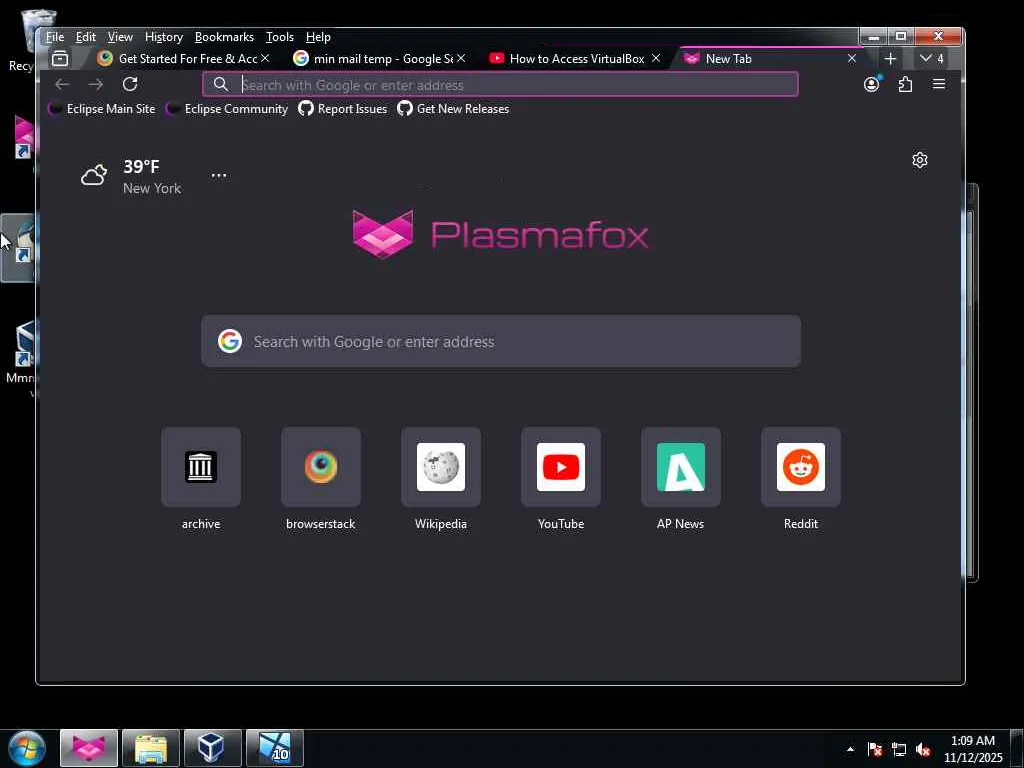This screenshot has height=768, width=1024.
Task: Close the min mail temp tab
Action: tap(461, 58)
